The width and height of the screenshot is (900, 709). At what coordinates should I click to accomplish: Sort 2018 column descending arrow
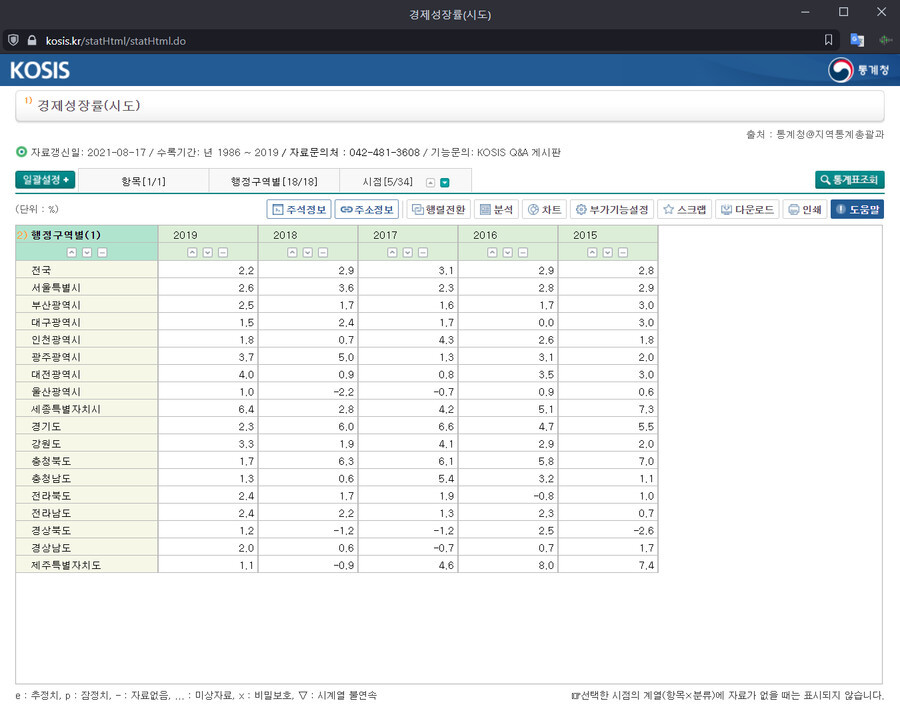[x=308, y=253]
